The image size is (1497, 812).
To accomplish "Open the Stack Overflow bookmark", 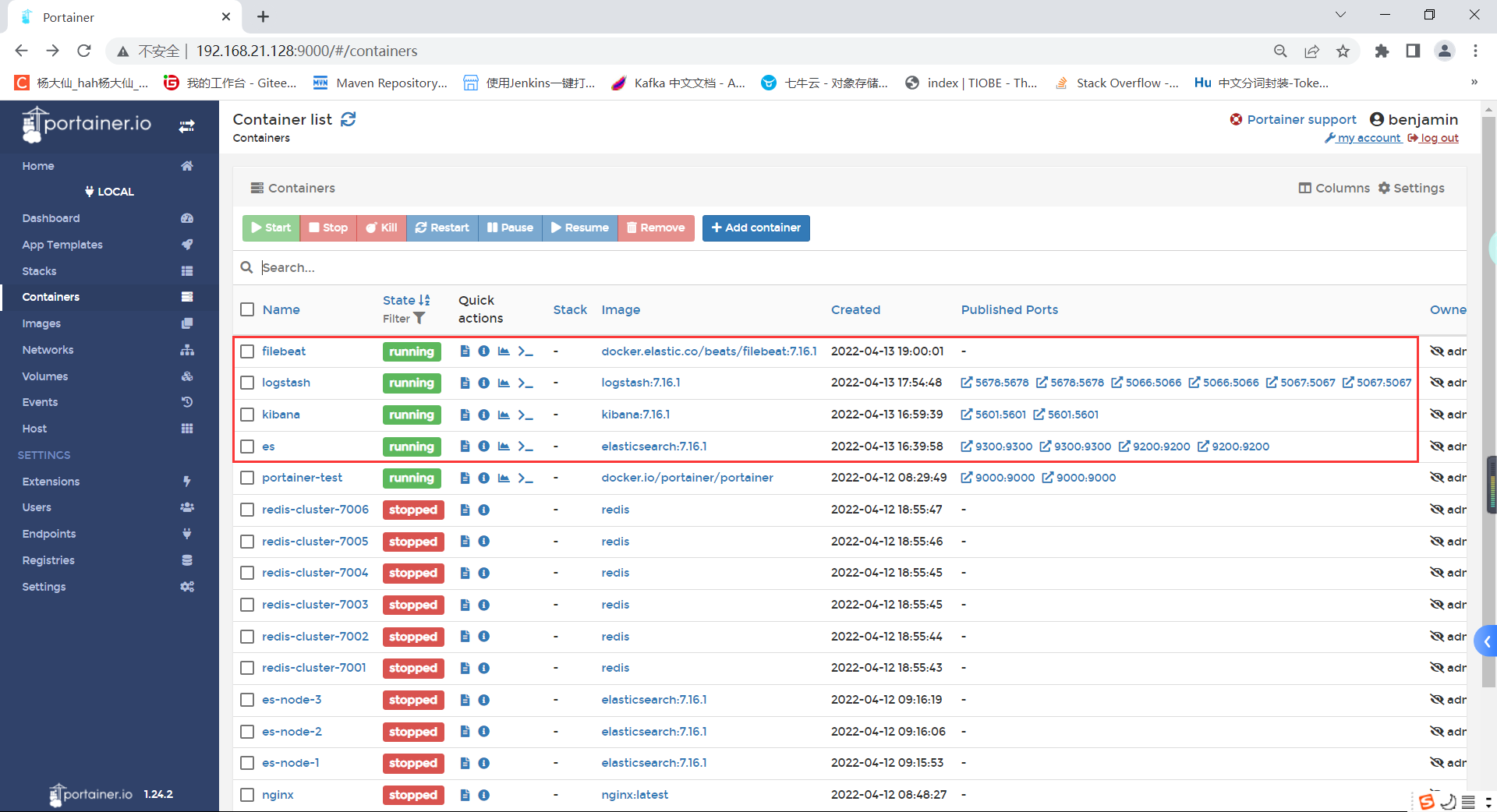I will click(1117, 83).
